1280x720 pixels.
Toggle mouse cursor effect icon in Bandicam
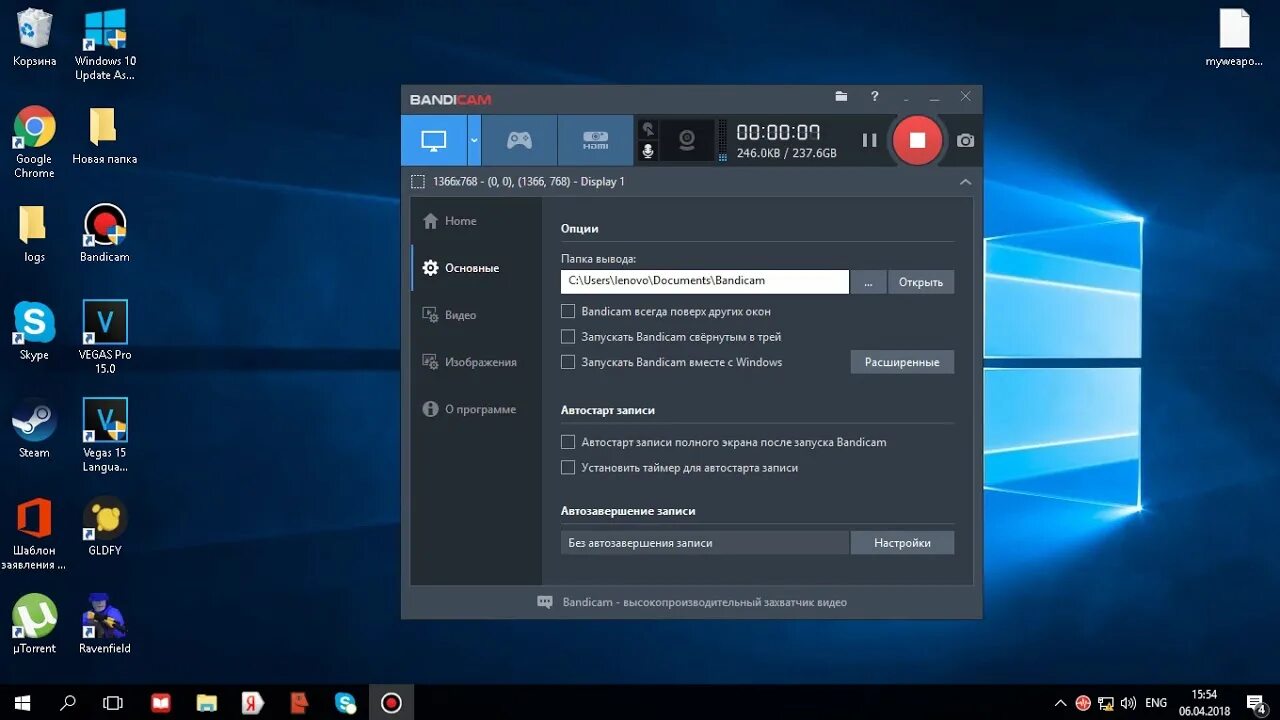(x=648, y=129)
